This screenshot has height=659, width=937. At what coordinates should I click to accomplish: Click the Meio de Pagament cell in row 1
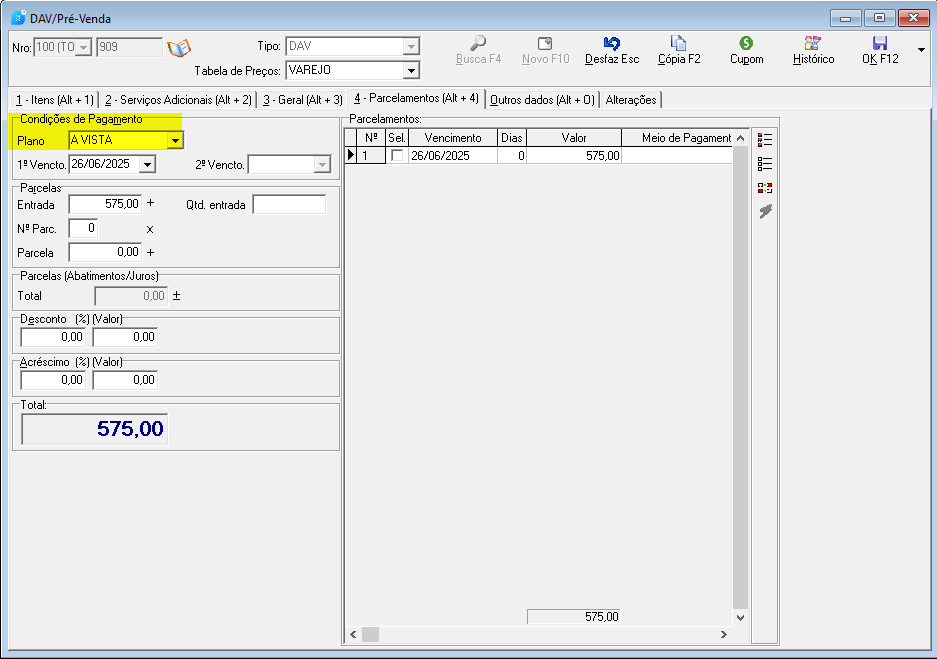(677, 155)
